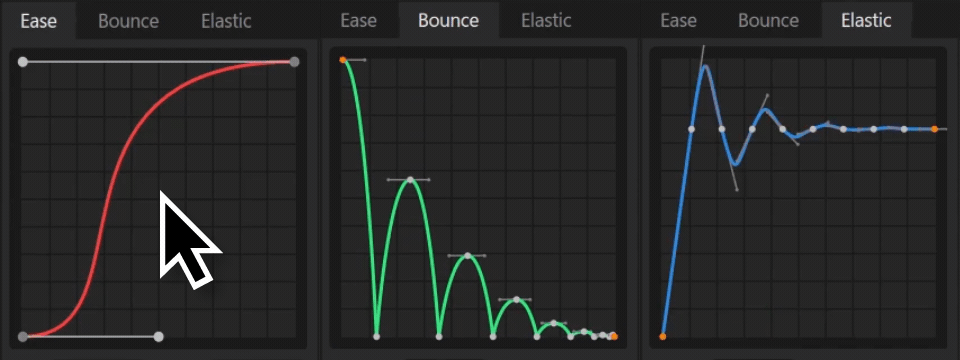Grab the red curve's top-right end point

click(294, 61)
